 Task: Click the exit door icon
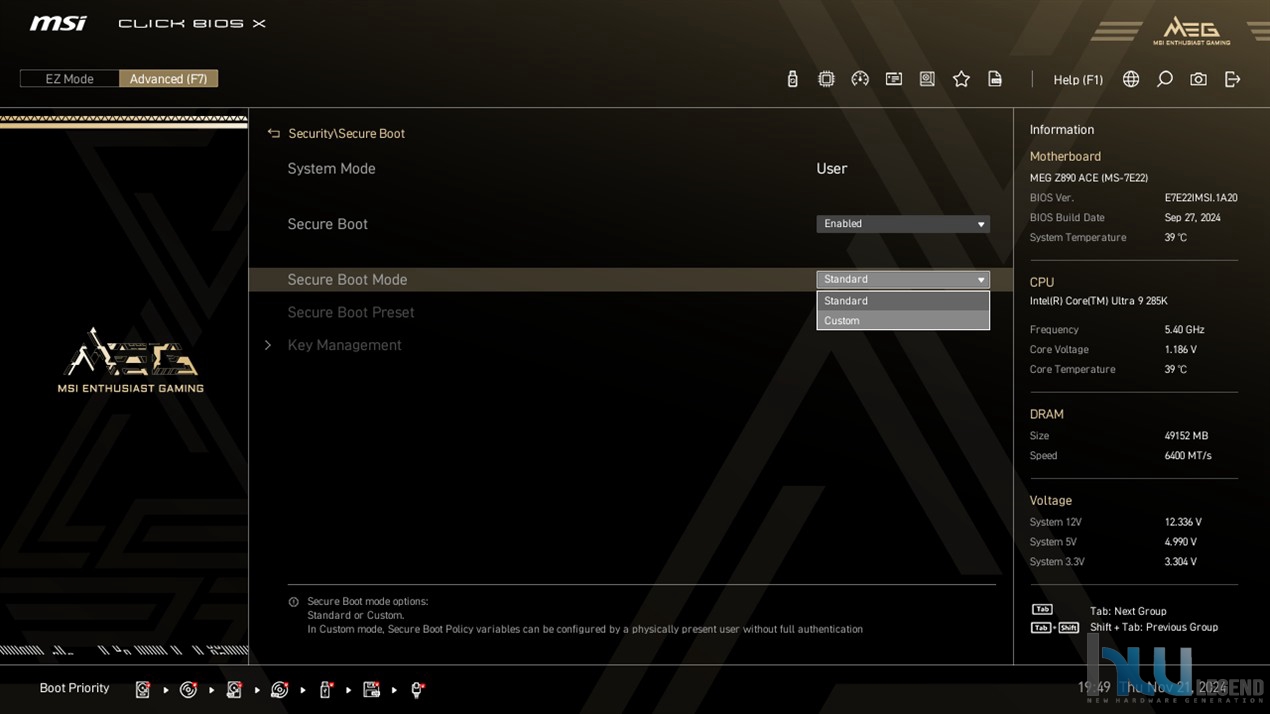pos(1232,79)
